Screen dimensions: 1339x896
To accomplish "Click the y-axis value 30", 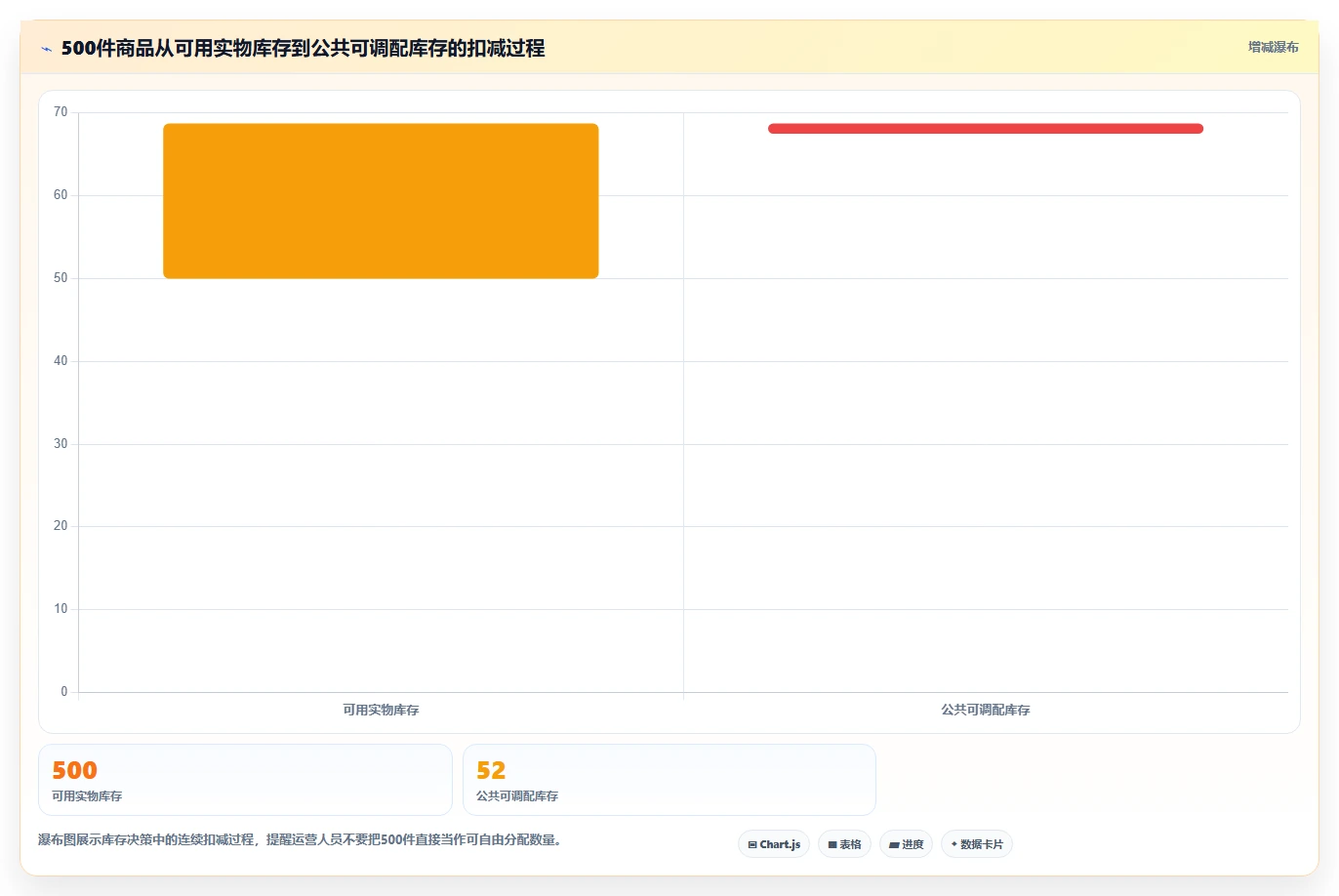I will click(x=61, y=444).
